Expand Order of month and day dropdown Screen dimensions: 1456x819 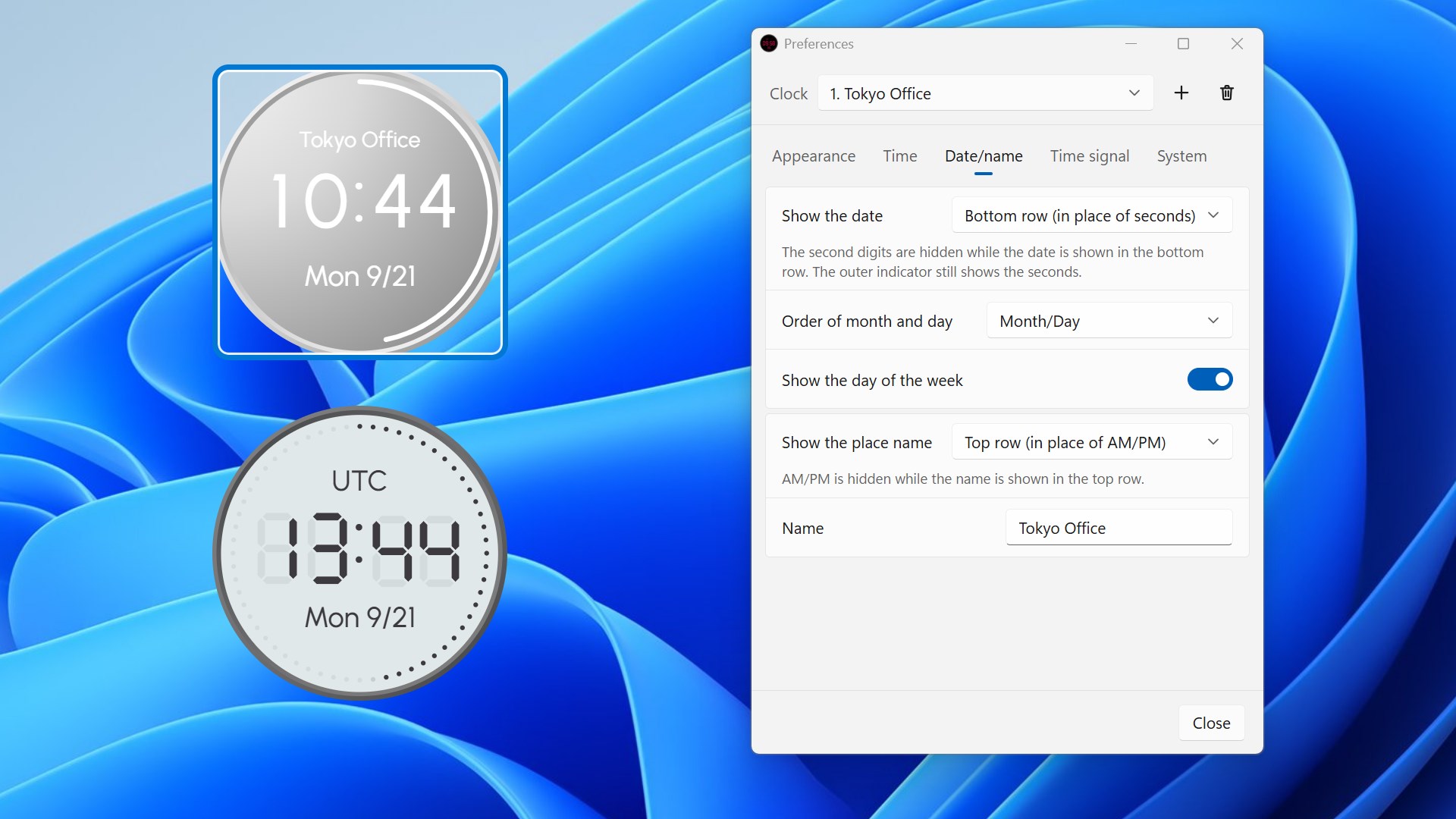pyautogui.click(x=1109, y=321)
